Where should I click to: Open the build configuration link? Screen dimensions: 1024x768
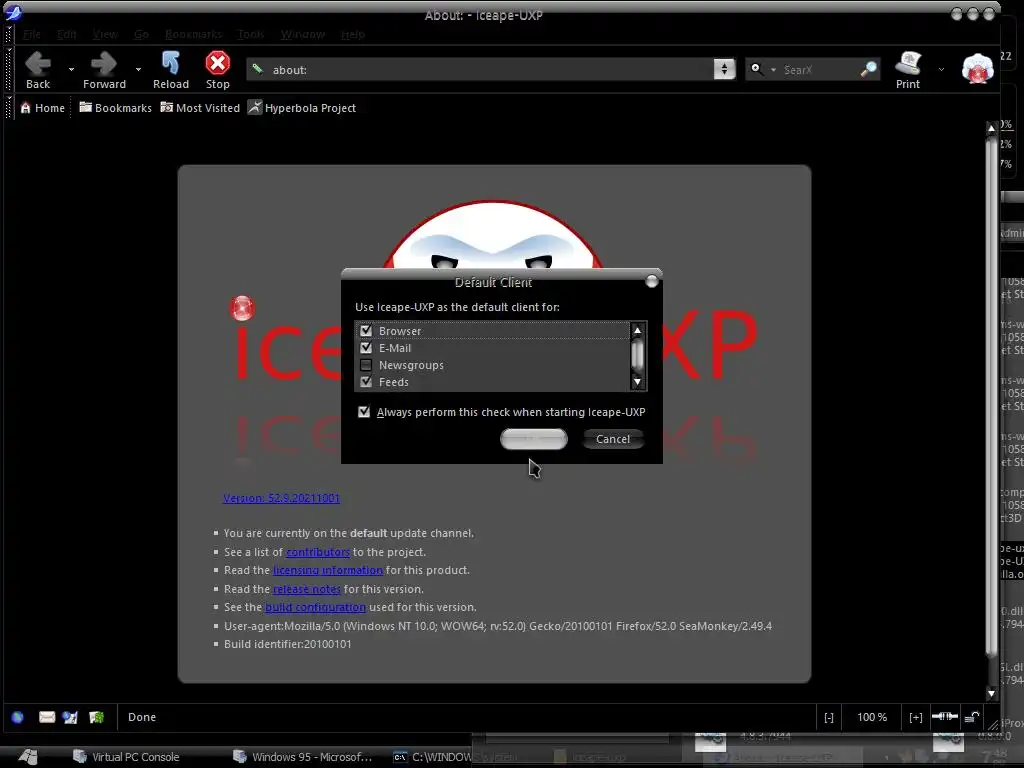pos(315,607)
